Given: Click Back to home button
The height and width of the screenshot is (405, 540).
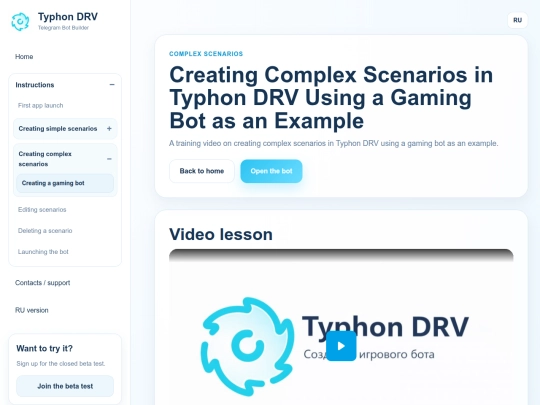Looking at the screenshot, I should pyautogui.click(x=202, y=171).
